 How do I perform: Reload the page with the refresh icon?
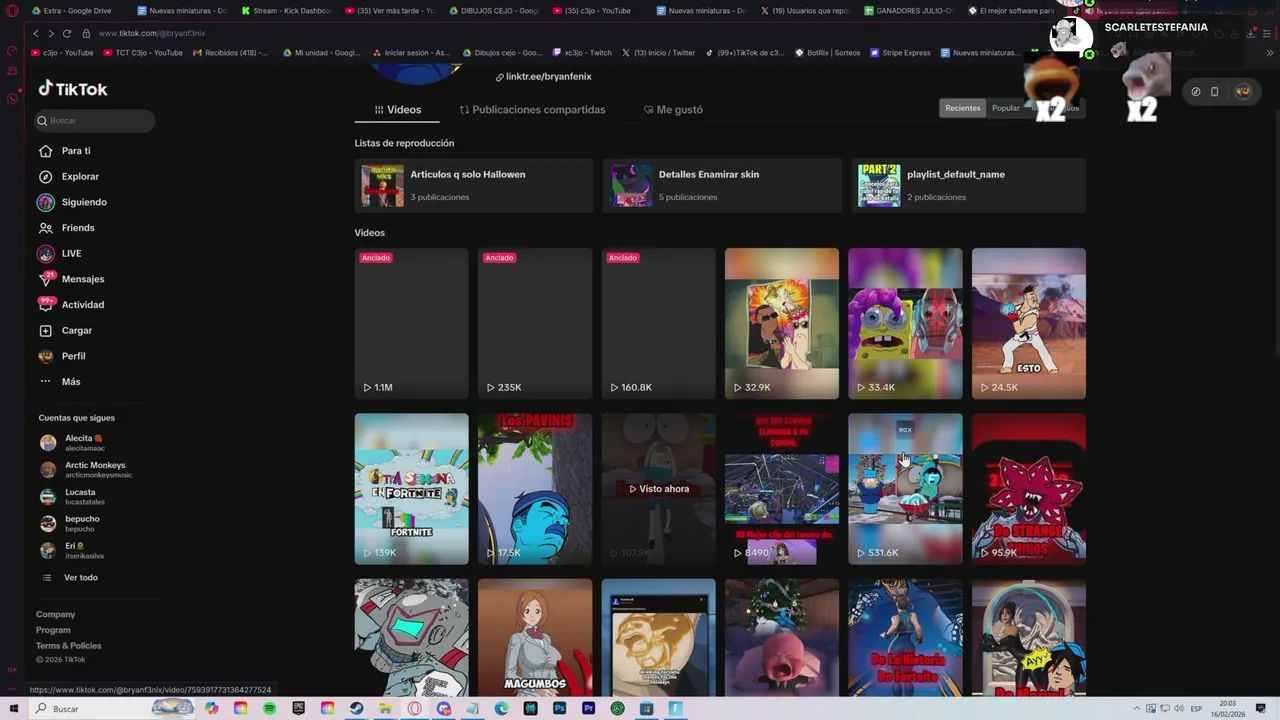(x=67, y=33)
